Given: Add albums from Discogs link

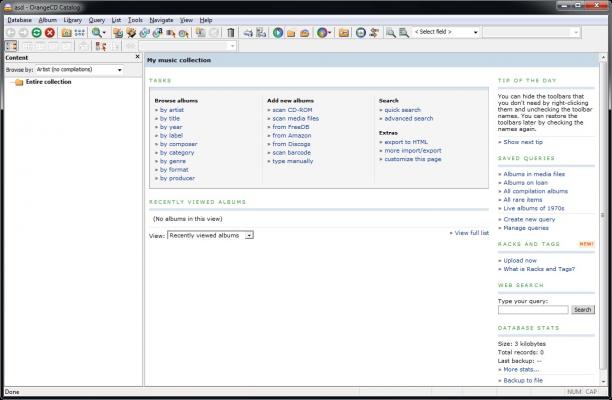Looking at the screenshot, I should click(x=291, y=144).
